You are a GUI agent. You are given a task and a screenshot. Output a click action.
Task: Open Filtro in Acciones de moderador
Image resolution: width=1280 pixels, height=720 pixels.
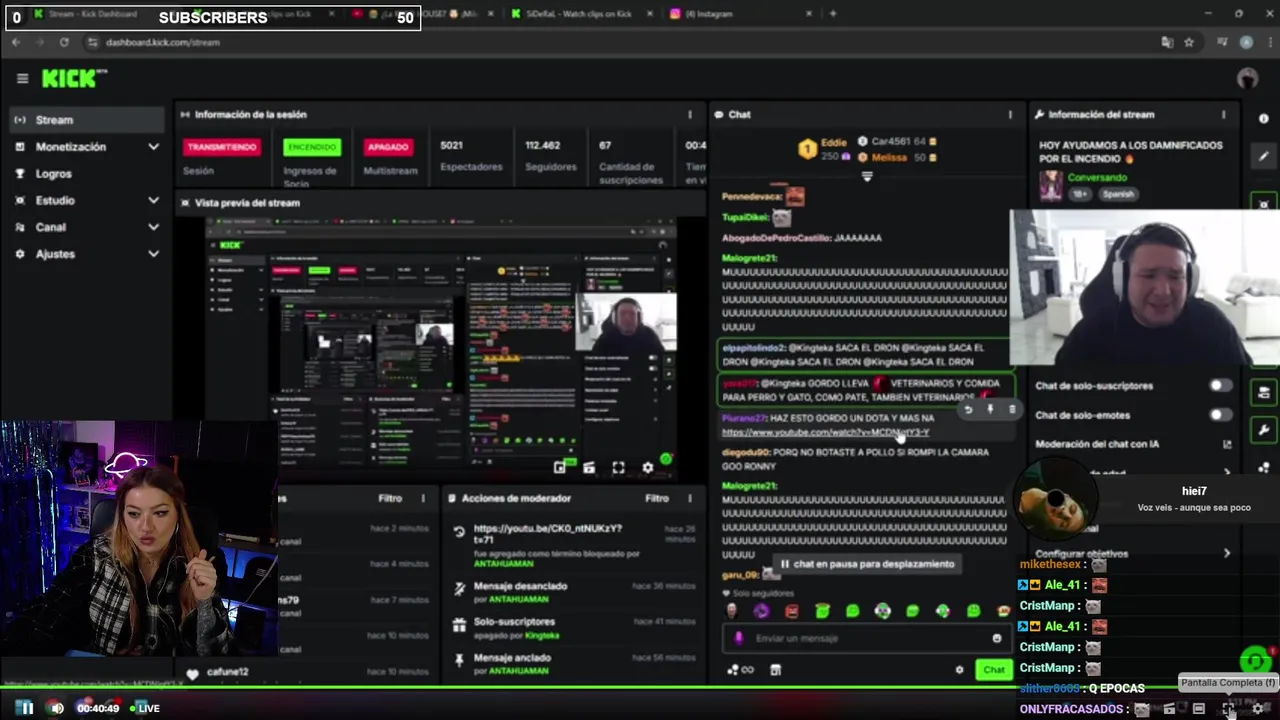(657, 498)
